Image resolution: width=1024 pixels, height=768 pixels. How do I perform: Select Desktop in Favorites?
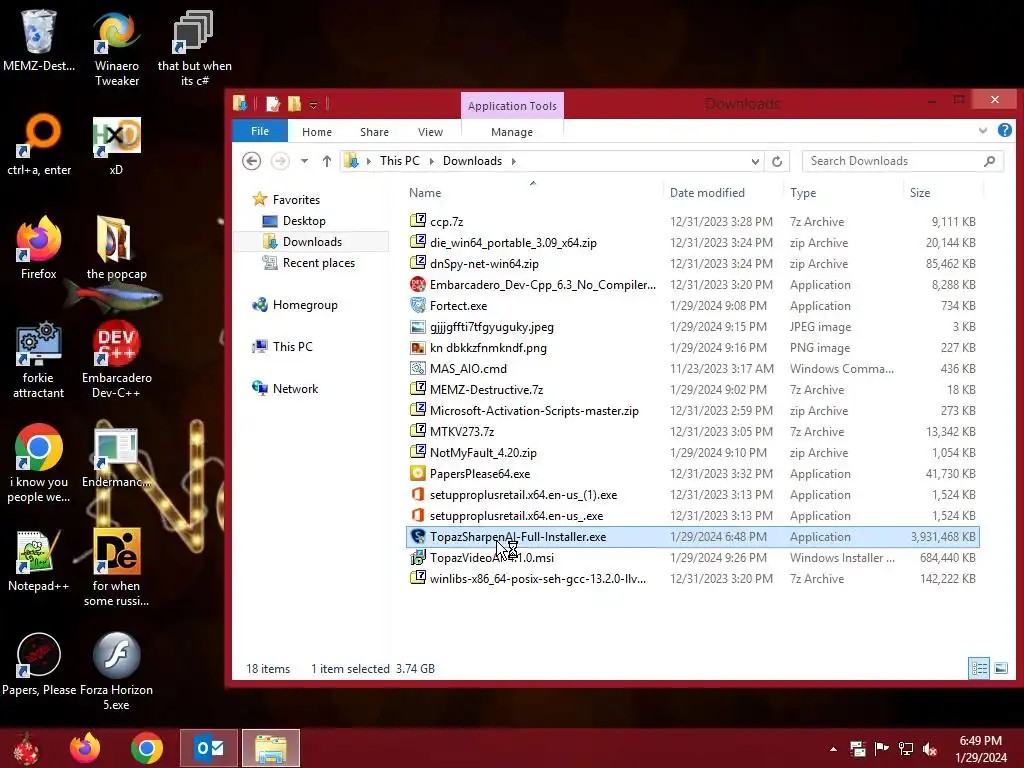(x=304, y=221)
